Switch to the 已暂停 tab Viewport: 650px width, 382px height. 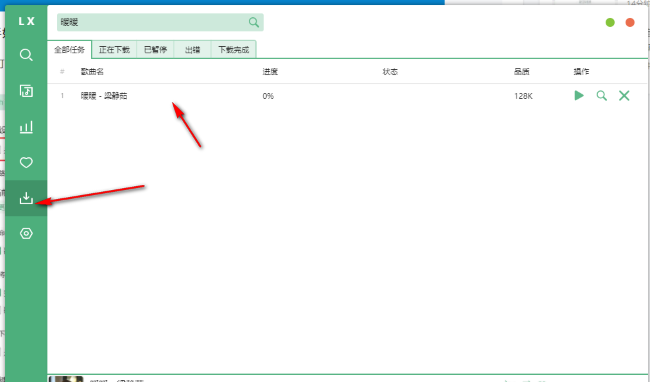click(155, 50)
